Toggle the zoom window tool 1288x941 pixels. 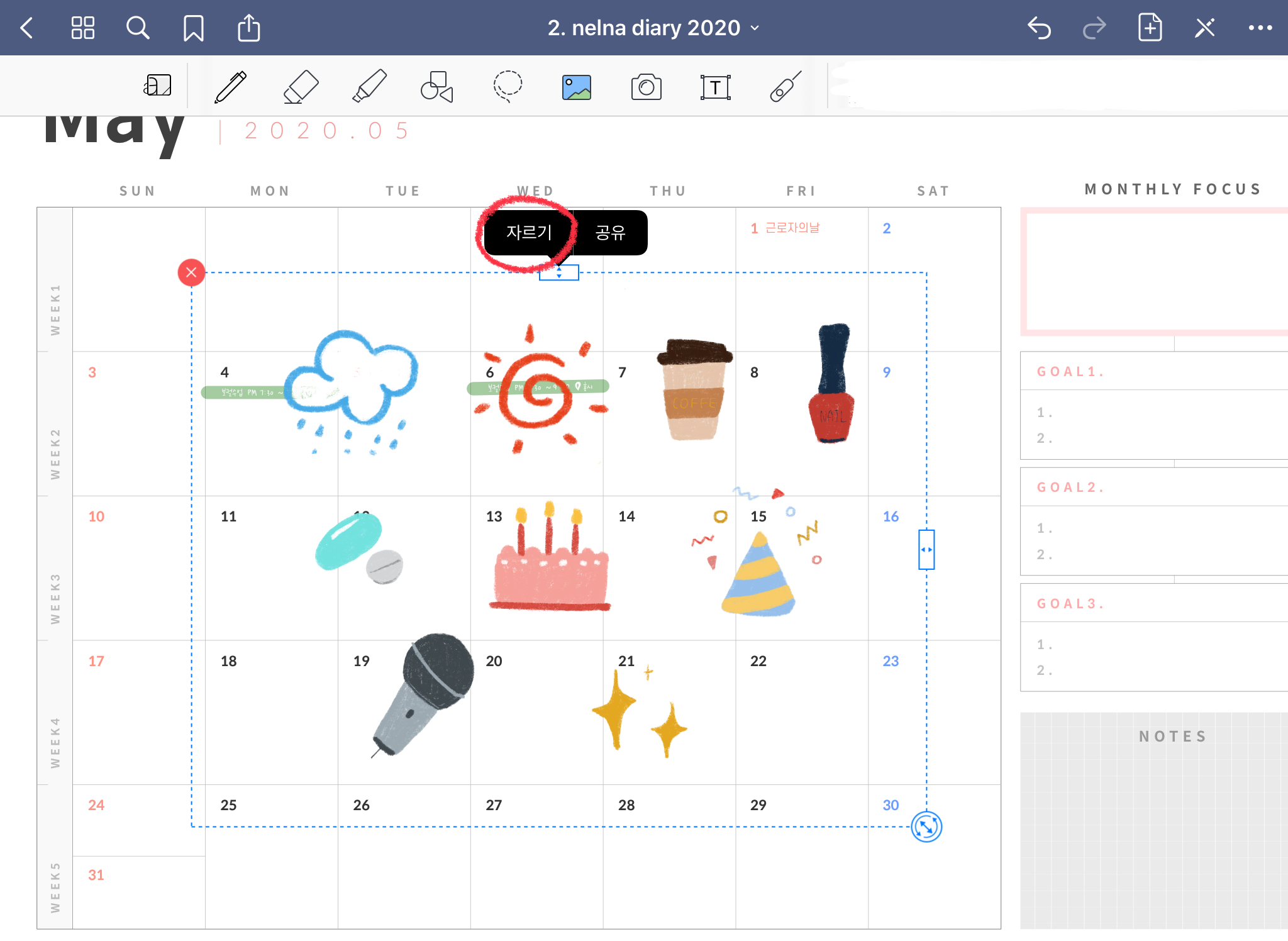(157, 86)
